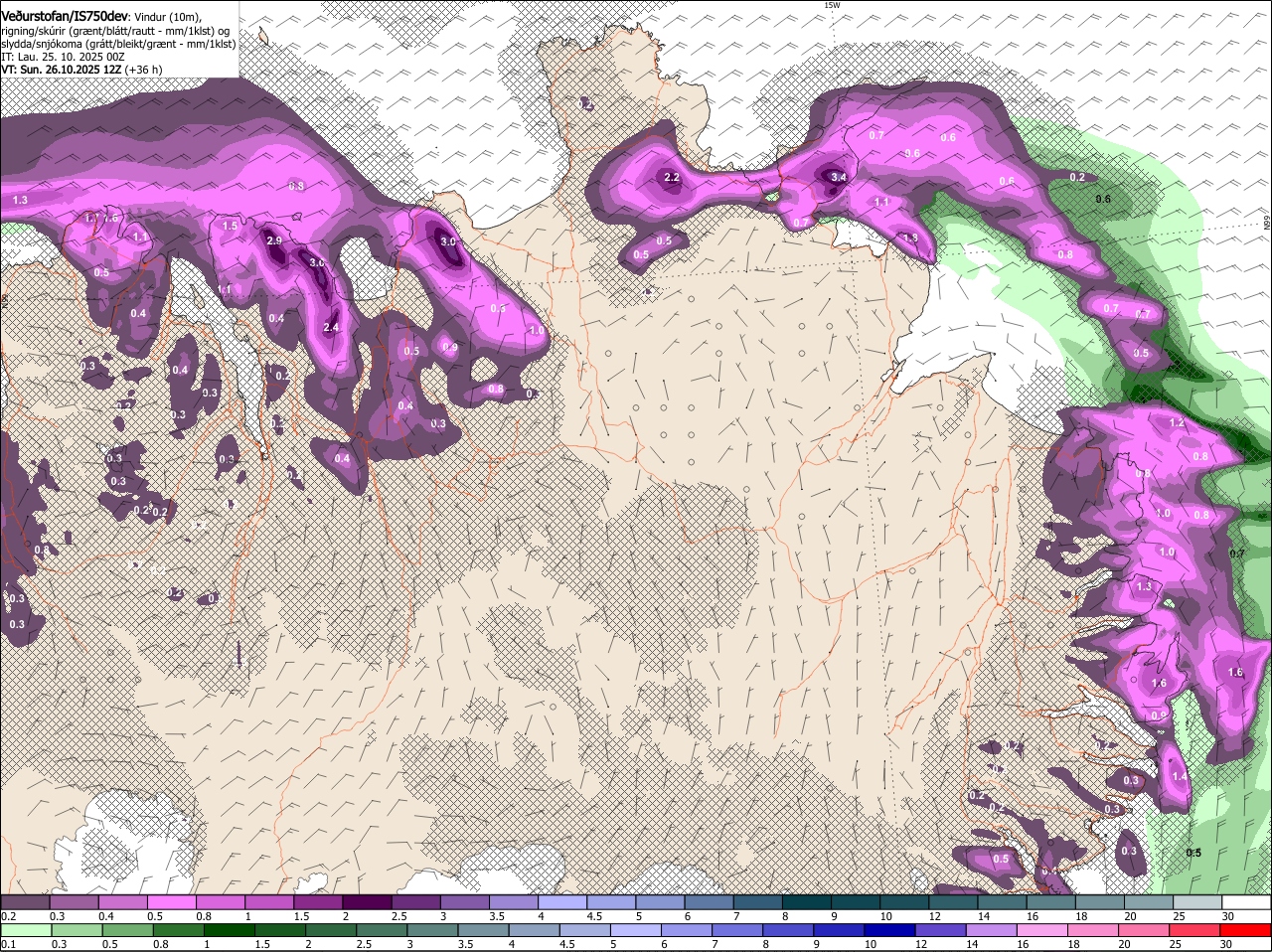This screenshot has width=1272, height=952.
Task: Click the 3.4 precipitation value on the map
Action: point(838,177)
